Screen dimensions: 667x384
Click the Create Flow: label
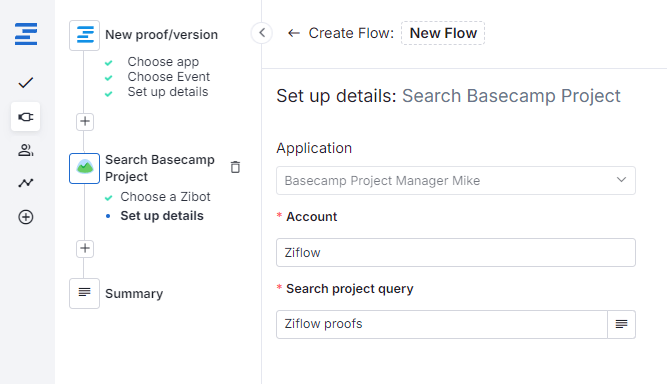click(351, 33)
